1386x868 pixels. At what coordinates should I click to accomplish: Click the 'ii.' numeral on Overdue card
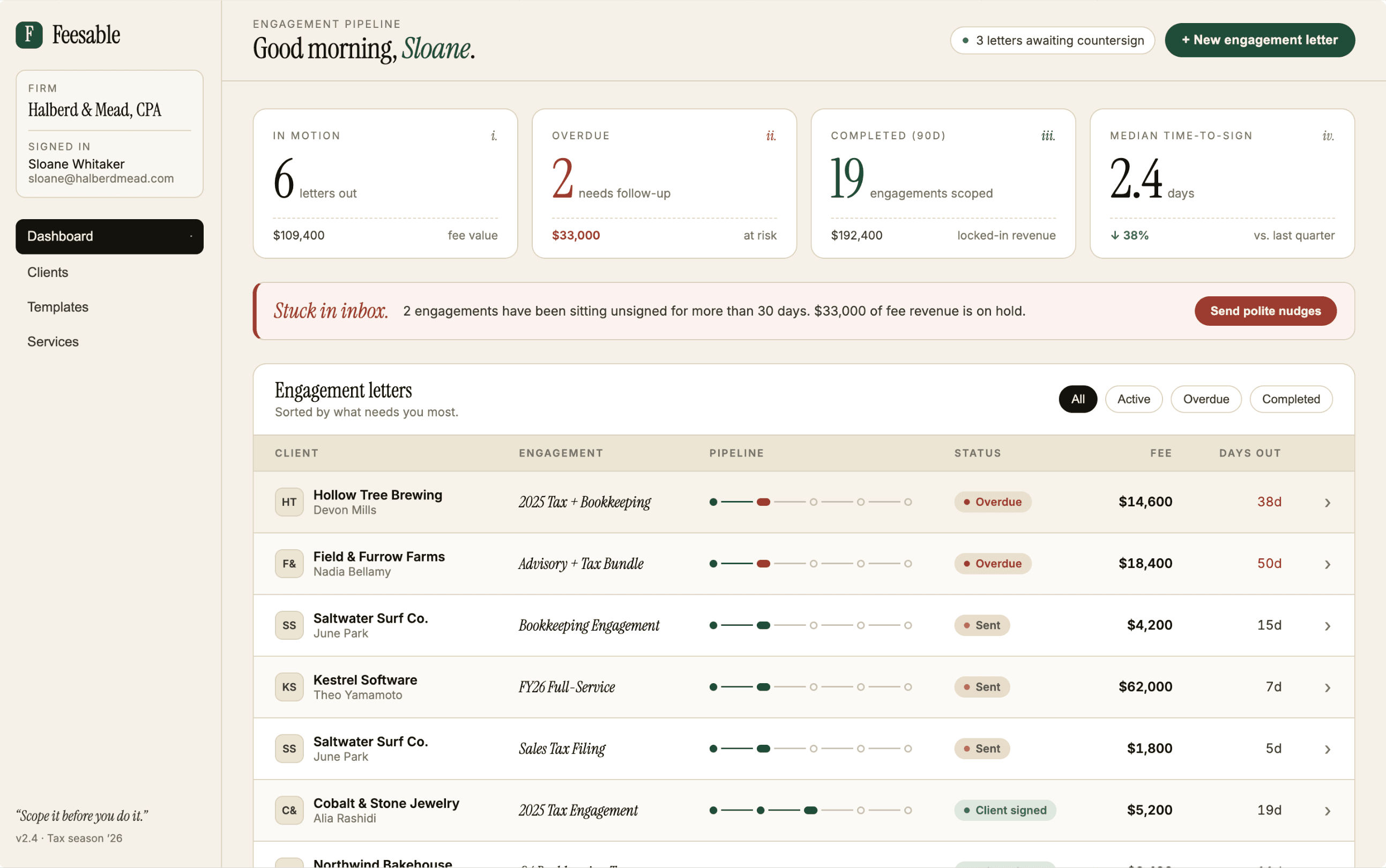771,136
